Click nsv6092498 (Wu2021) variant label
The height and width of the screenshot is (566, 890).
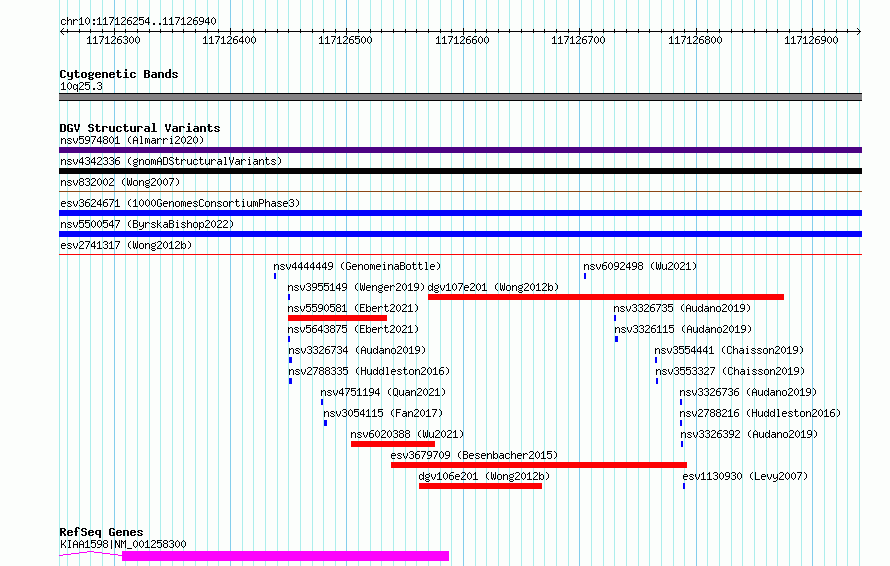tap(640, 266)
